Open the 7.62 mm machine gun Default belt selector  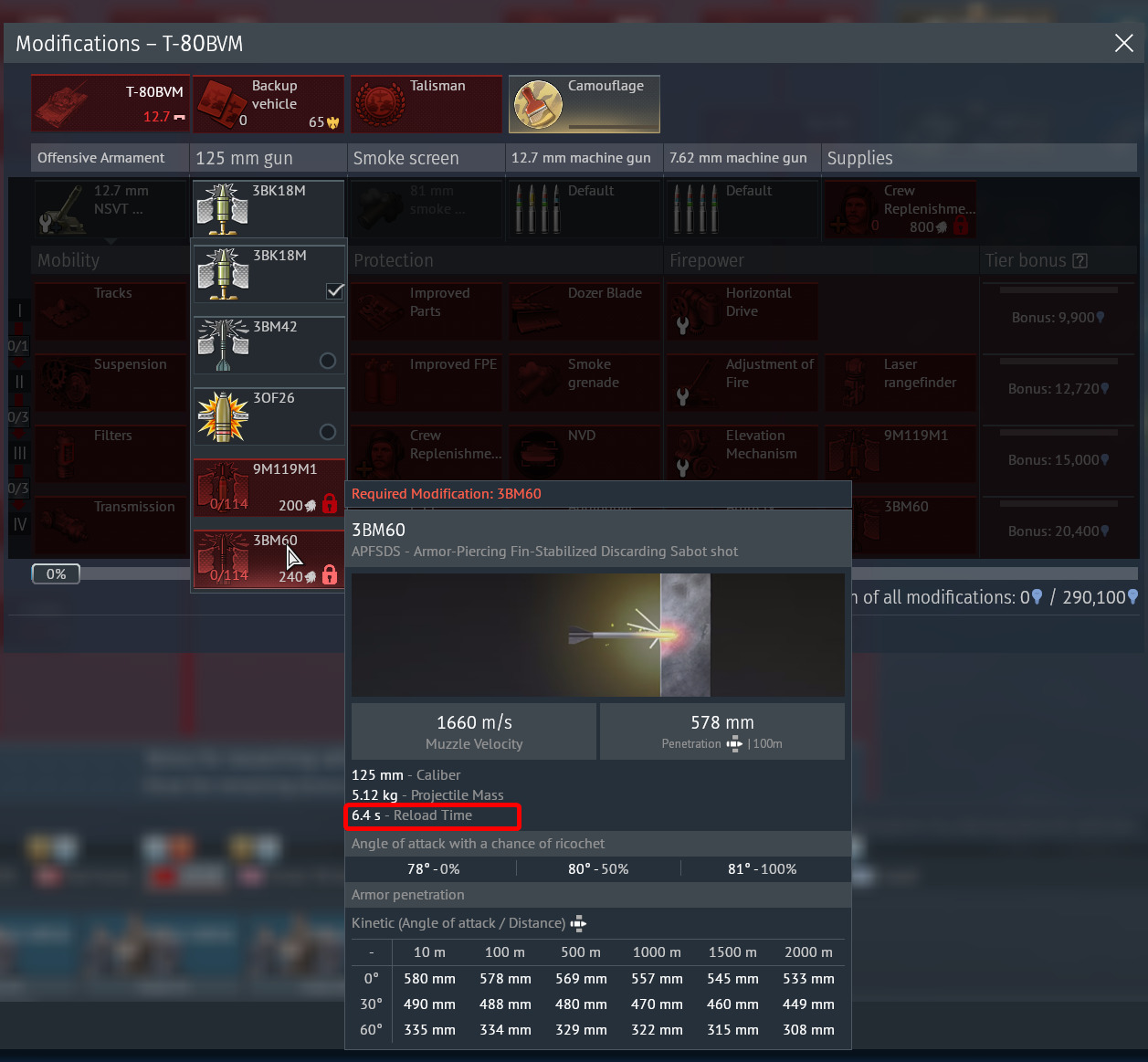click(x=743, y=209)
